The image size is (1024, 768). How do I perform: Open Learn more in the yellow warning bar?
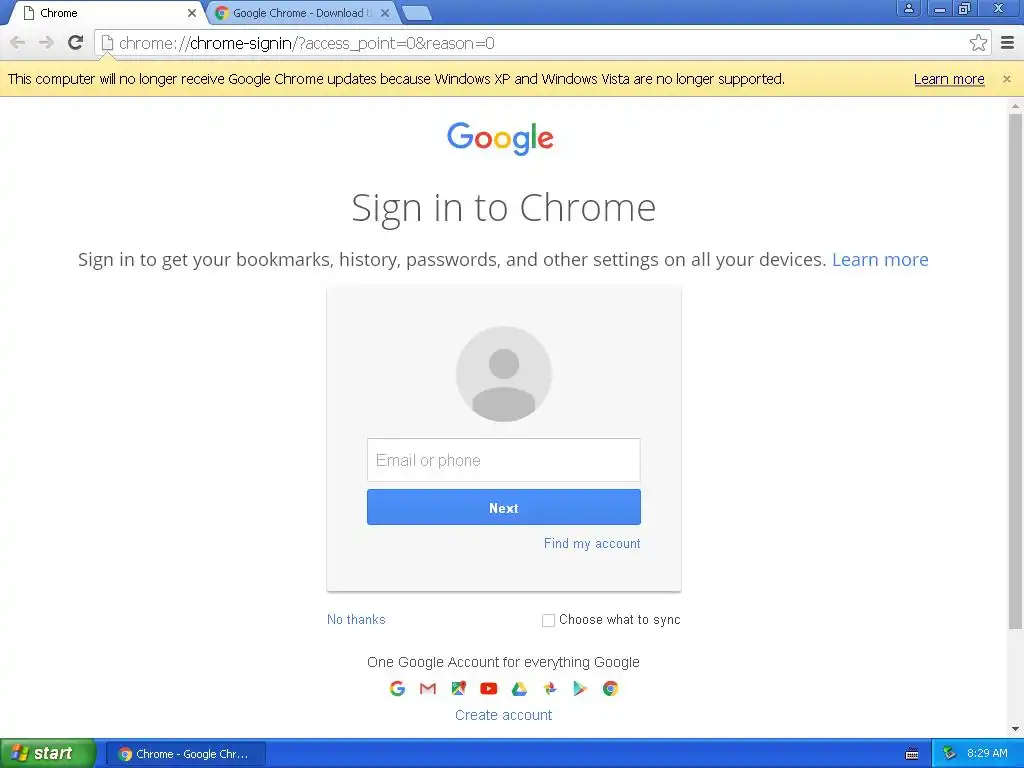coord(949,79)
